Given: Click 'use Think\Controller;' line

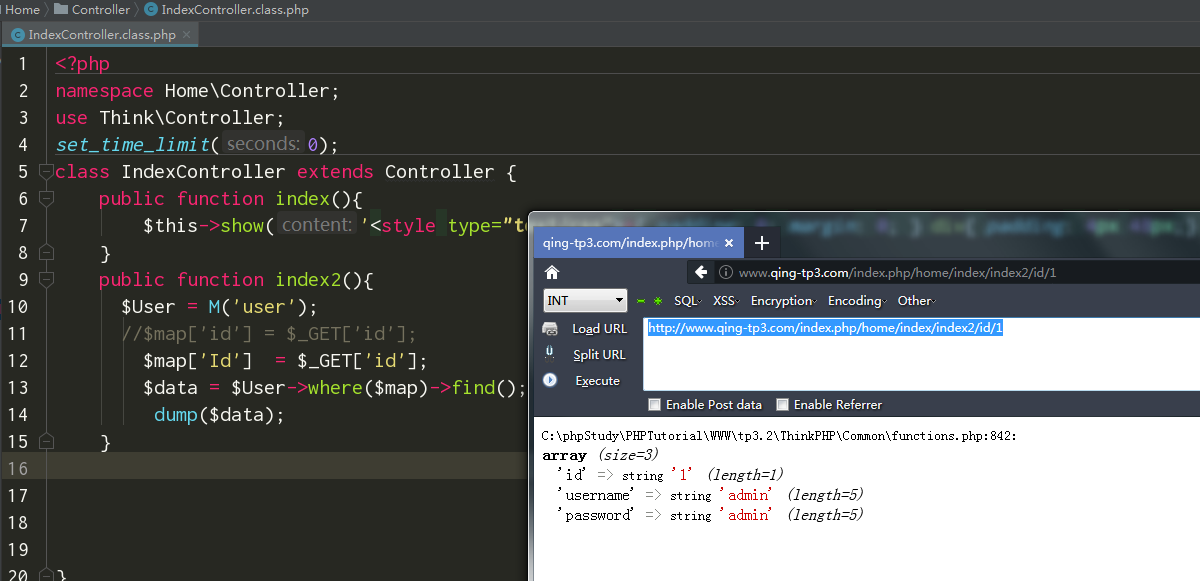Looking at the screenshot, I should point(170,118).
